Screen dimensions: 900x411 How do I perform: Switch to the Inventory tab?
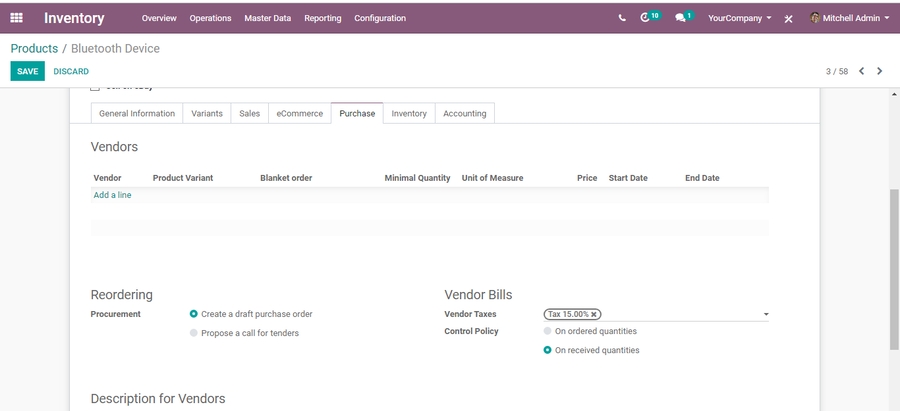[x=409, y=114]
